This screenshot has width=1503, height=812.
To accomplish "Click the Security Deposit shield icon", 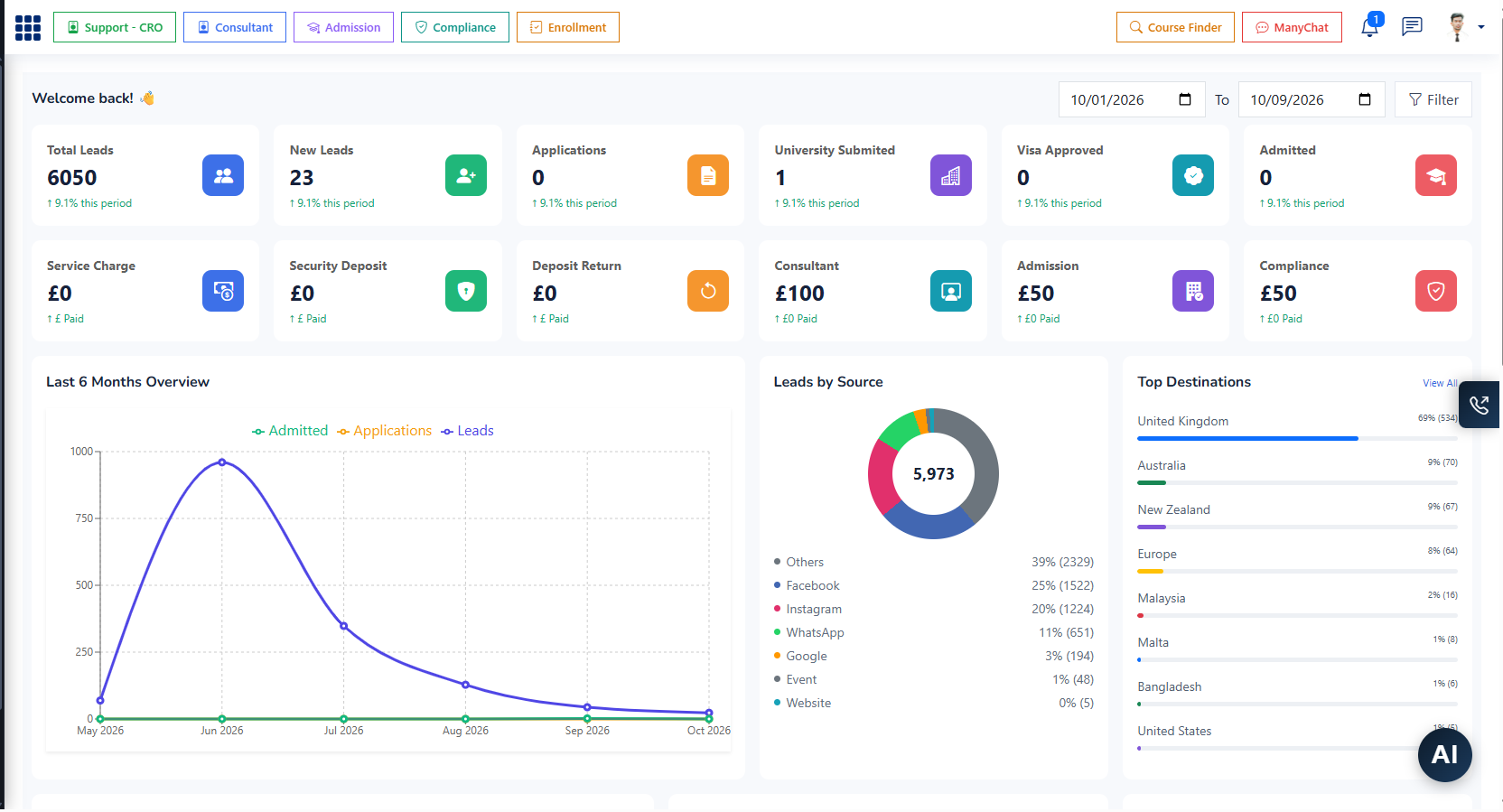I will (466, 291).
